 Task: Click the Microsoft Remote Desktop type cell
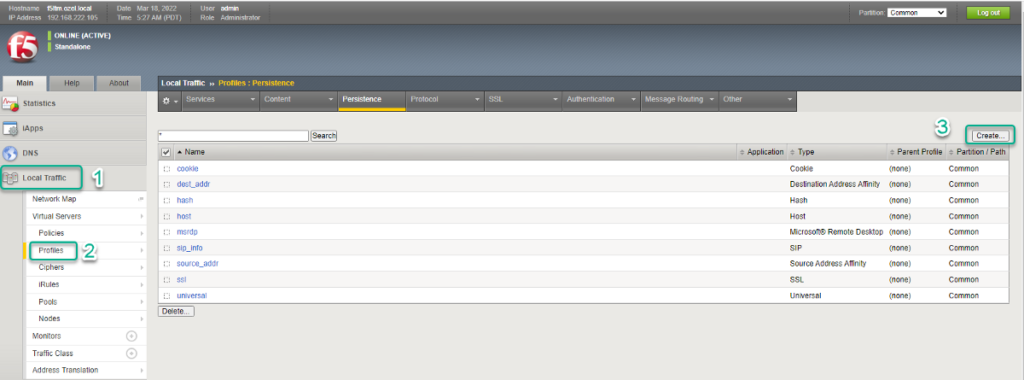(x=837, y=232)
